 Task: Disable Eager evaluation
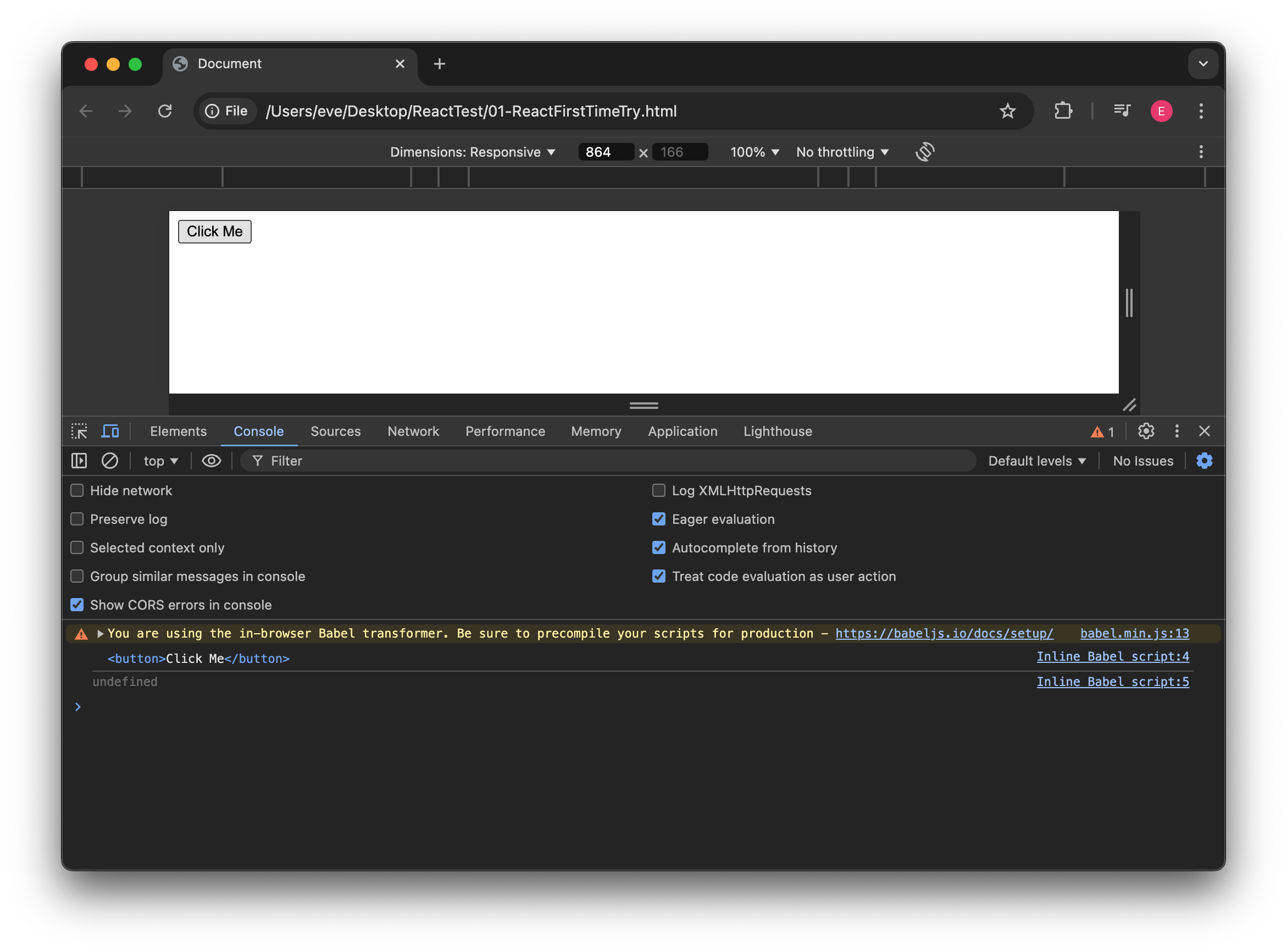point(658,519)
